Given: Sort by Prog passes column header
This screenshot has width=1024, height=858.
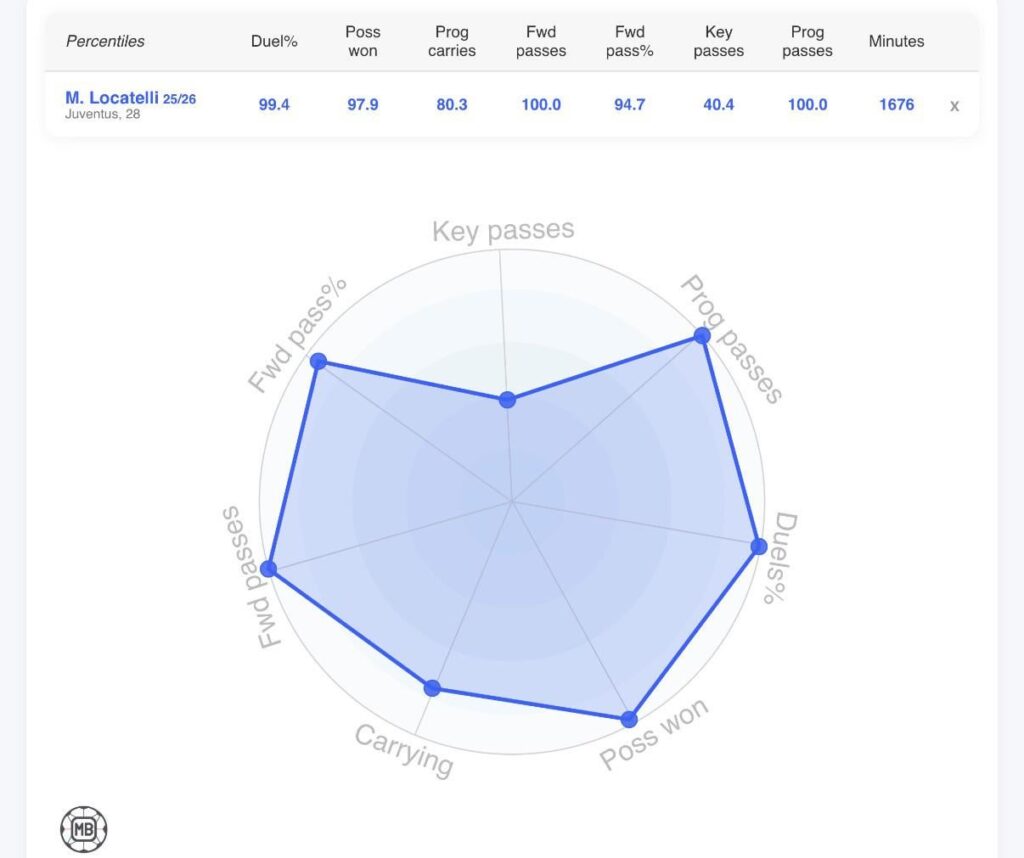Looking at the screenshot, I should 807,41.
